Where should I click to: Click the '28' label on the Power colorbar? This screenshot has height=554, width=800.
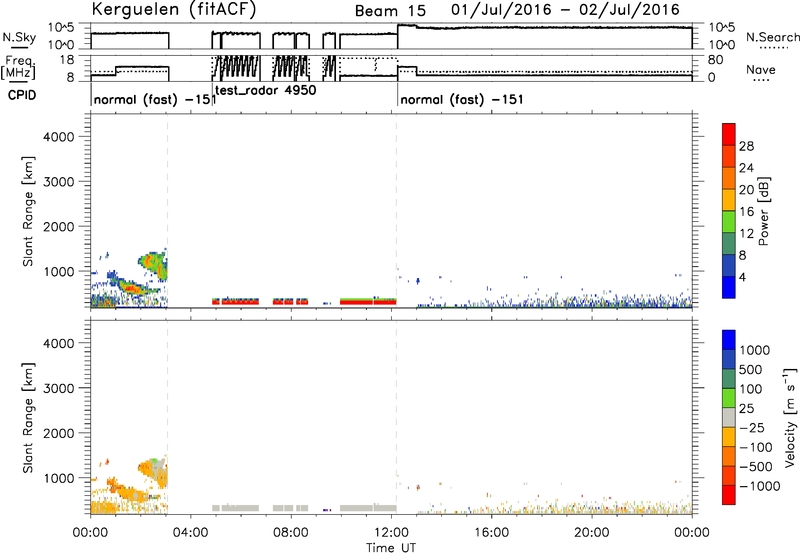(746, 146)
